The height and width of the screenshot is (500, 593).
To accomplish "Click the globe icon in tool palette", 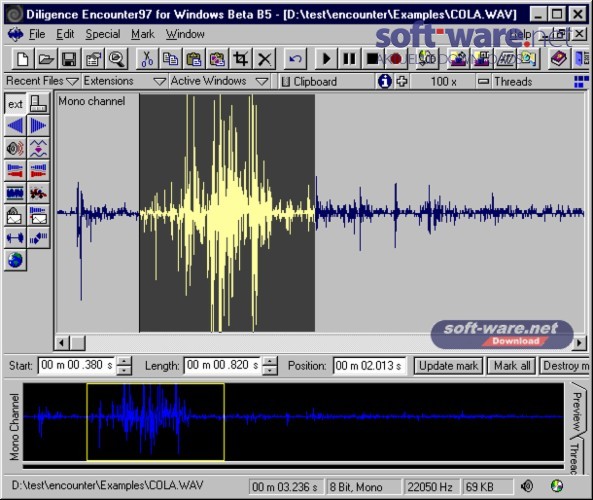I will (15, 260).
